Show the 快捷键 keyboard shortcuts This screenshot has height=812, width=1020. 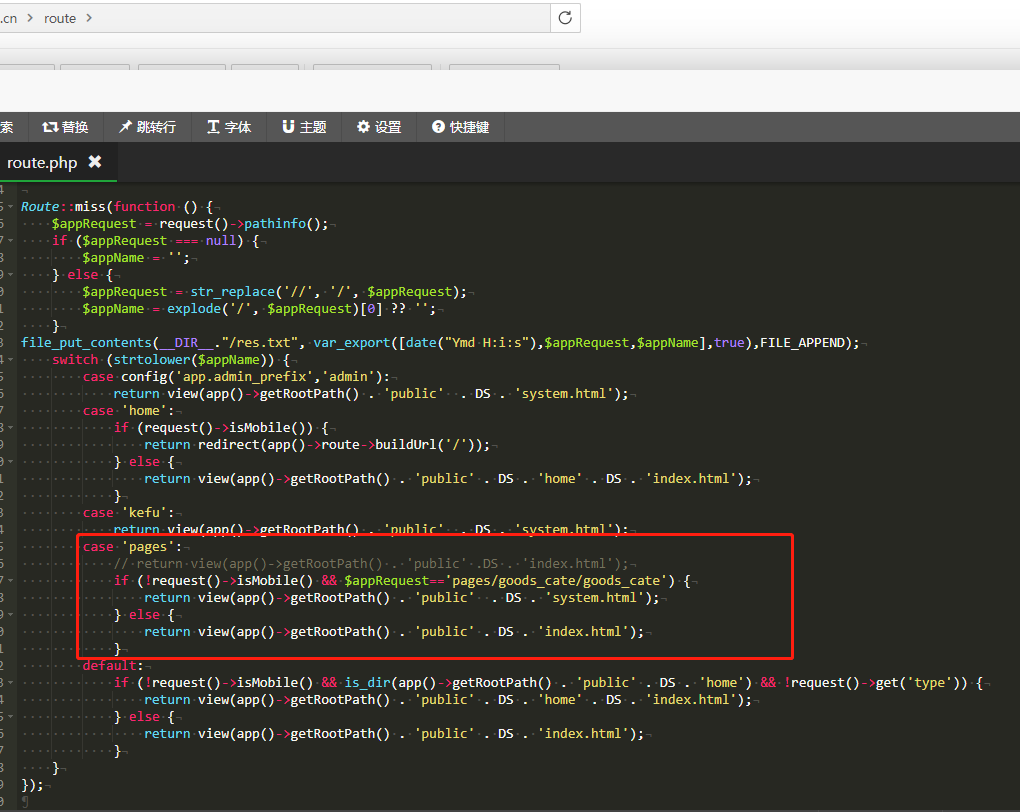(461, 127)
